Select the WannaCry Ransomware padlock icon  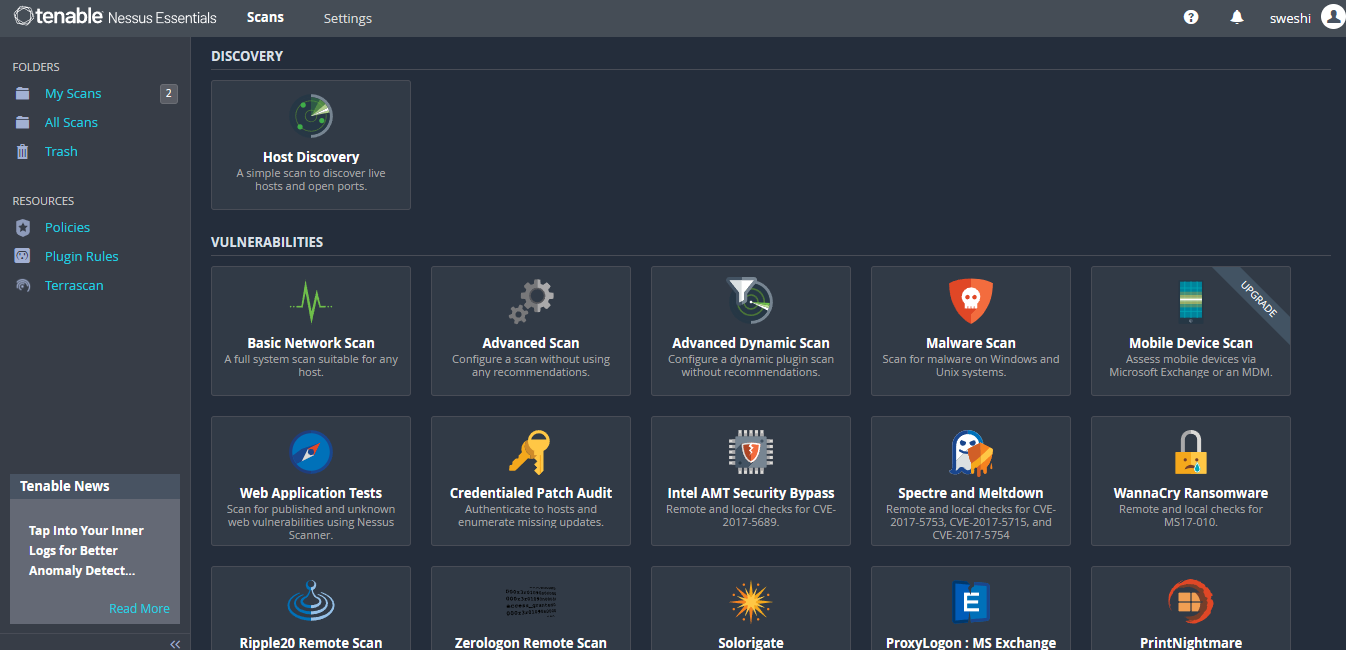click(1190, 452)
